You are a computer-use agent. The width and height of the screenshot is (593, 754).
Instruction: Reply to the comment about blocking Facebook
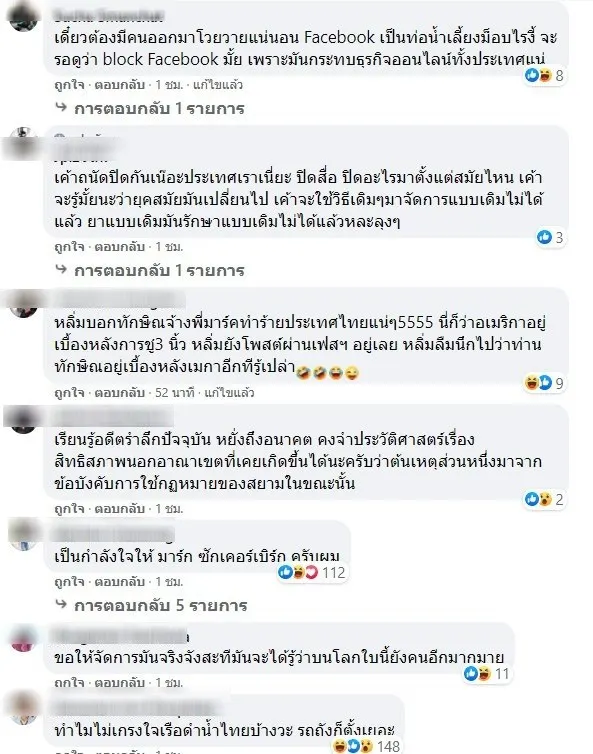coord(119,85)
